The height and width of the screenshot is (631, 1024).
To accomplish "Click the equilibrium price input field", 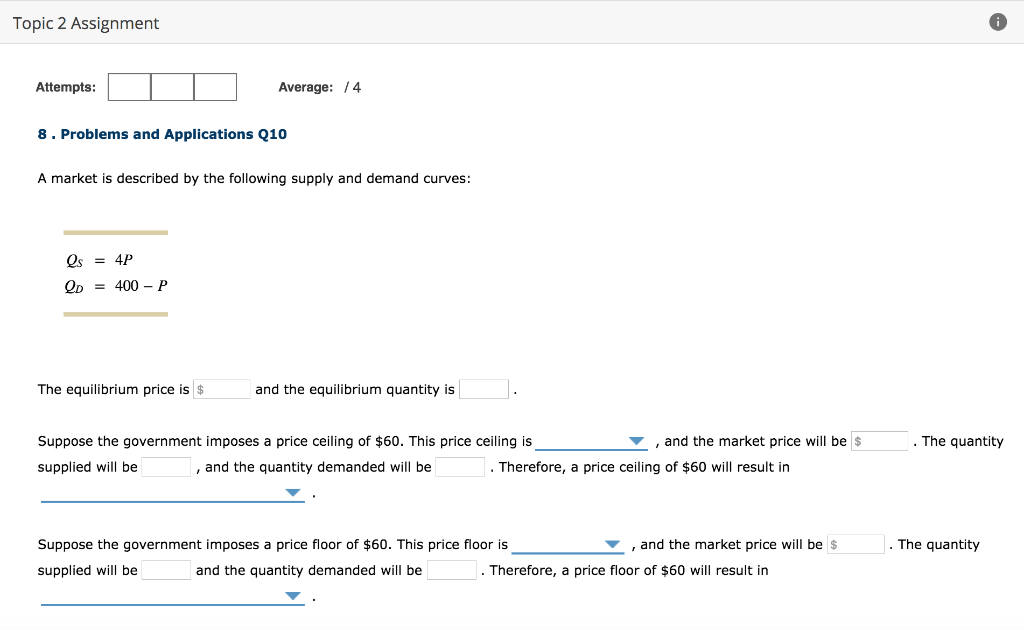I will click(221, 388).
